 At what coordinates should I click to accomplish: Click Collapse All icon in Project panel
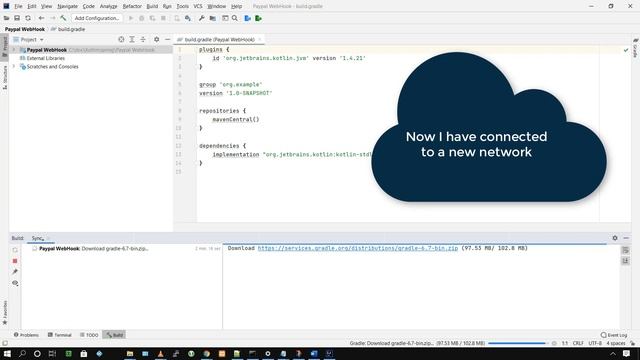pos(143,40)
